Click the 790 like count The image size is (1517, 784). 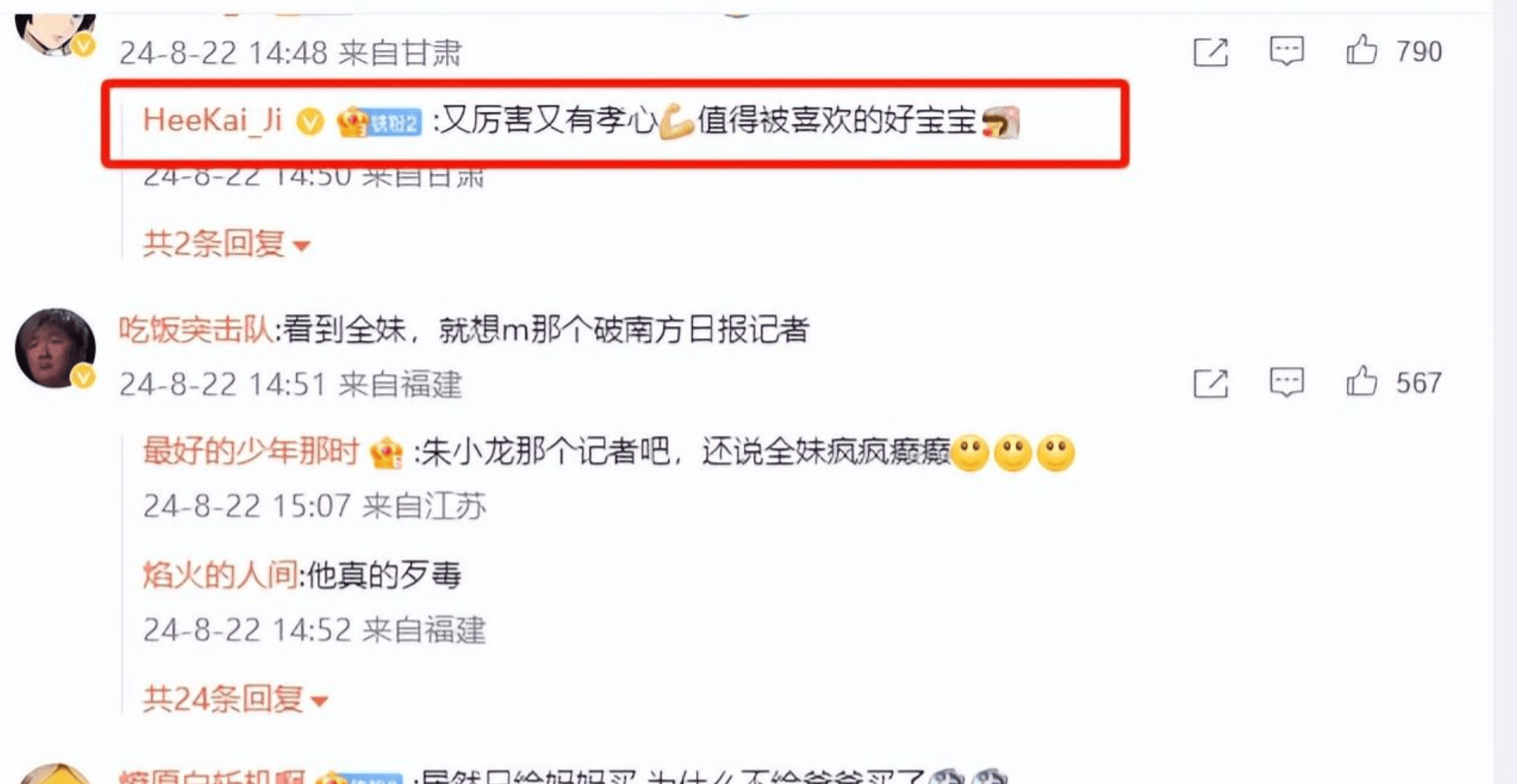pyautogui.click(x=1418, y=51)
